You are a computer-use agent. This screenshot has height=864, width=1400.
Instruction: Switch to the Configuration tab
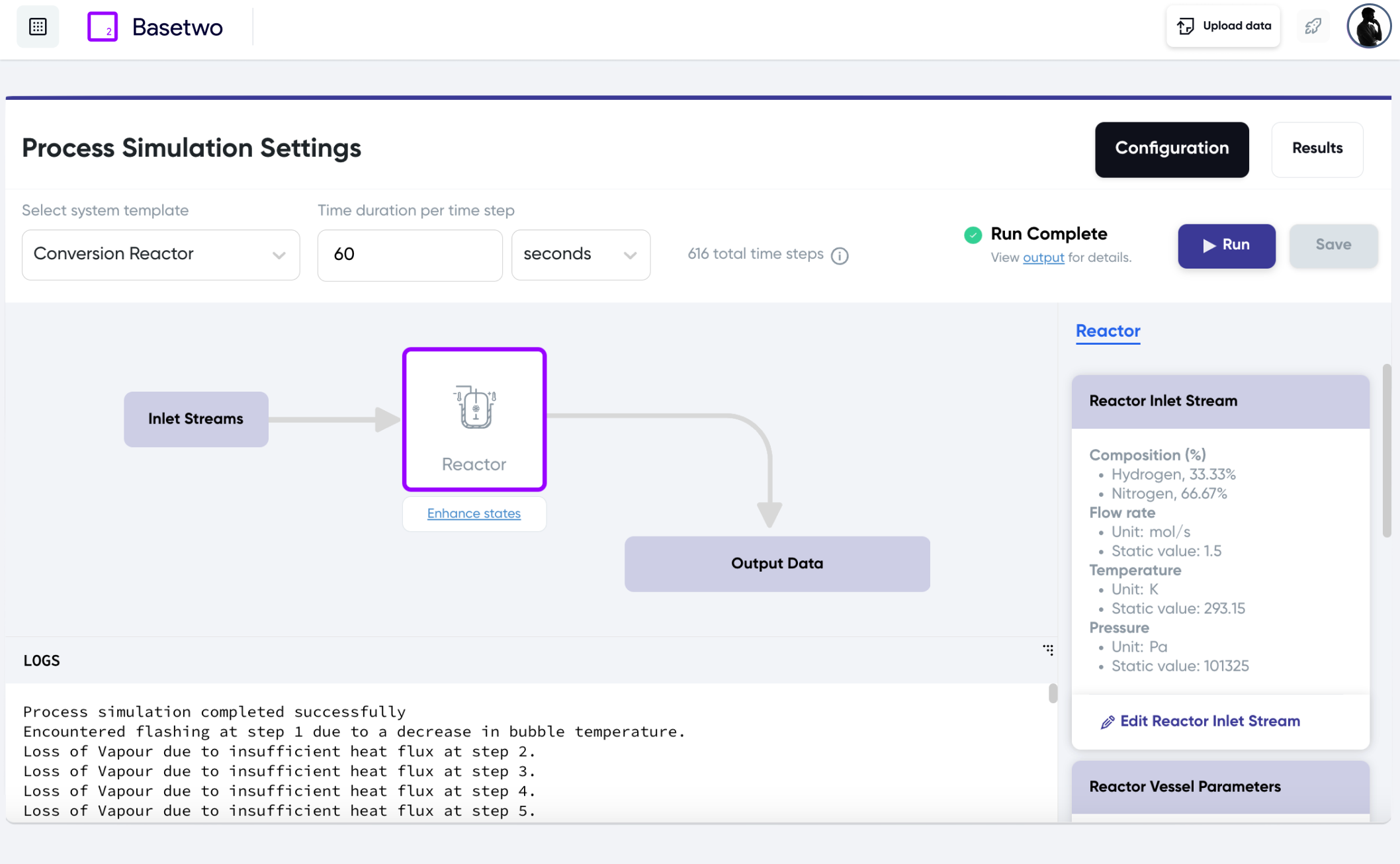1171,149
